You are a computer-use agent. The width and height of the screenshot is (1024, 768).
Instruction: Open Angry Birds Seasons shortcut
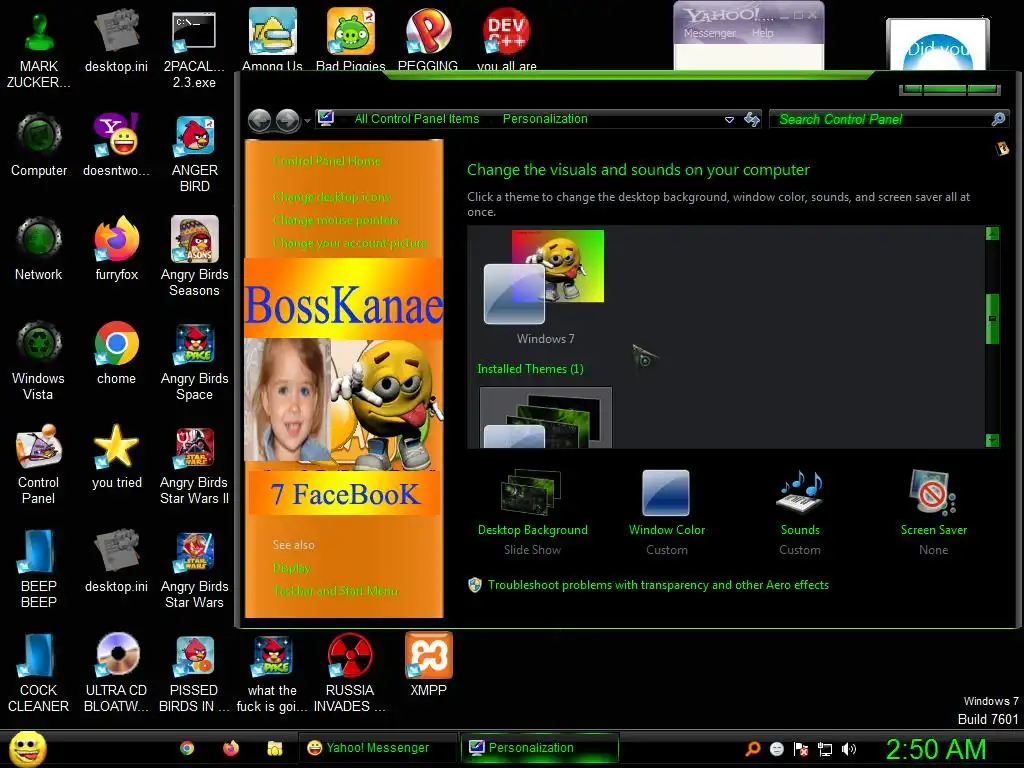tap(194, 257)
